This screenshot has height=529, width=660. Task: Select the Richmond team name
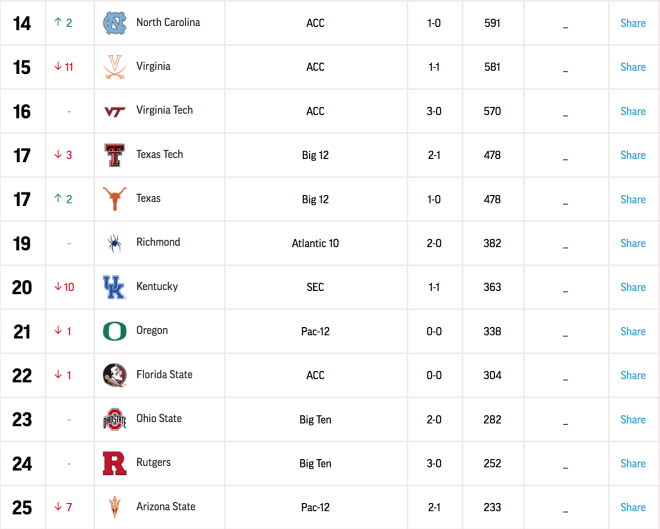pos(158,242)
